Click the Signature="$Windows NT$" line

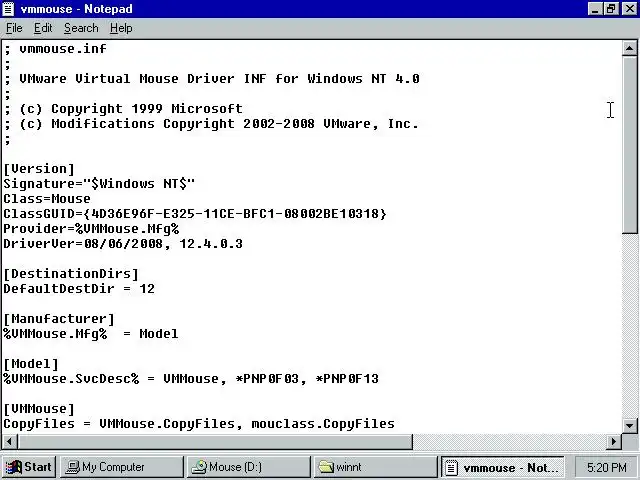[99, 184]
